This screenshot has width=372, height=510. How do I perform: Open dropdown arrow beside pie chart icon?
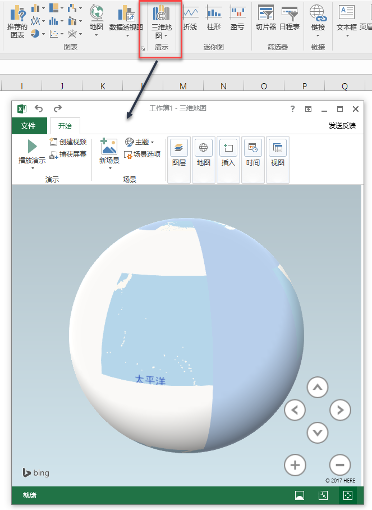point(43,34)
